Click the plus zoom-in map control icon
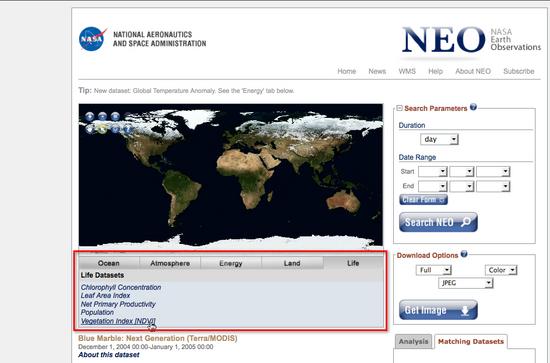The width and height of the screenshot is (550, 363). [89, 116]
